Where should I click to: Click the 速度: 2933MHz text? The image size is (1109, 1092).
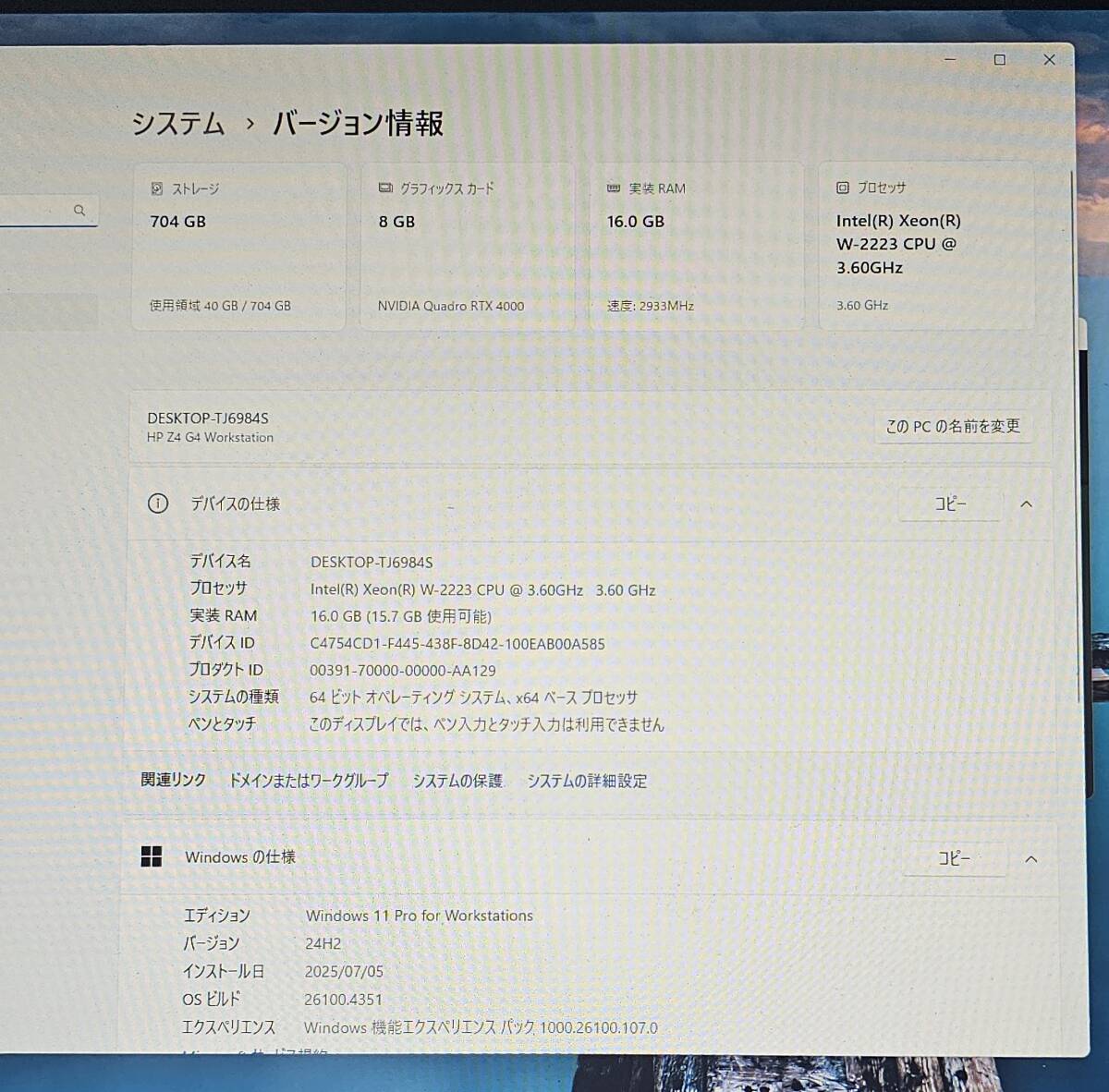(x=651, y=306)
